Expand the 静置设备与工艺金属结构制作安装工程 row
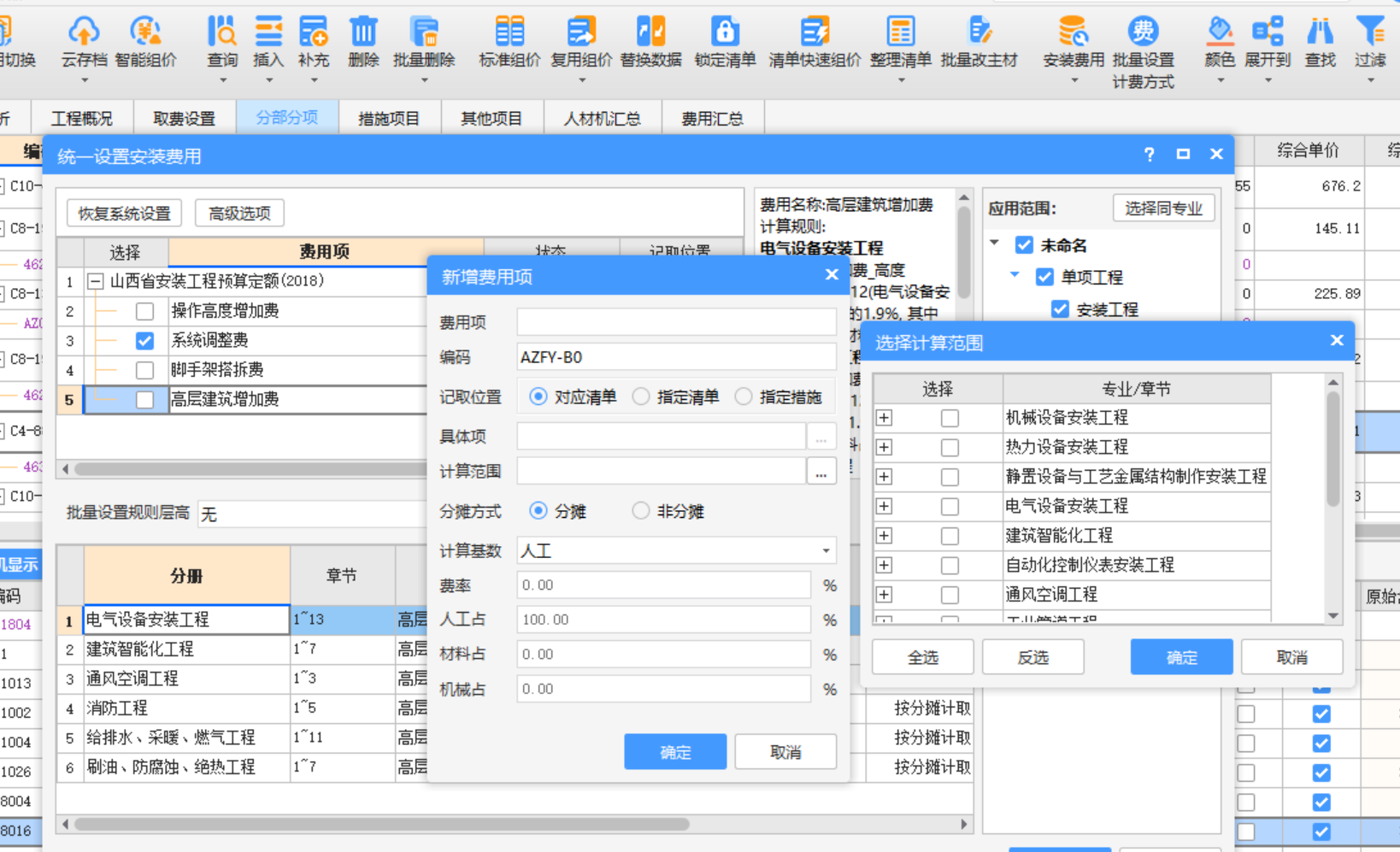This screenshot has height=852, width=1400. [885, 477]
